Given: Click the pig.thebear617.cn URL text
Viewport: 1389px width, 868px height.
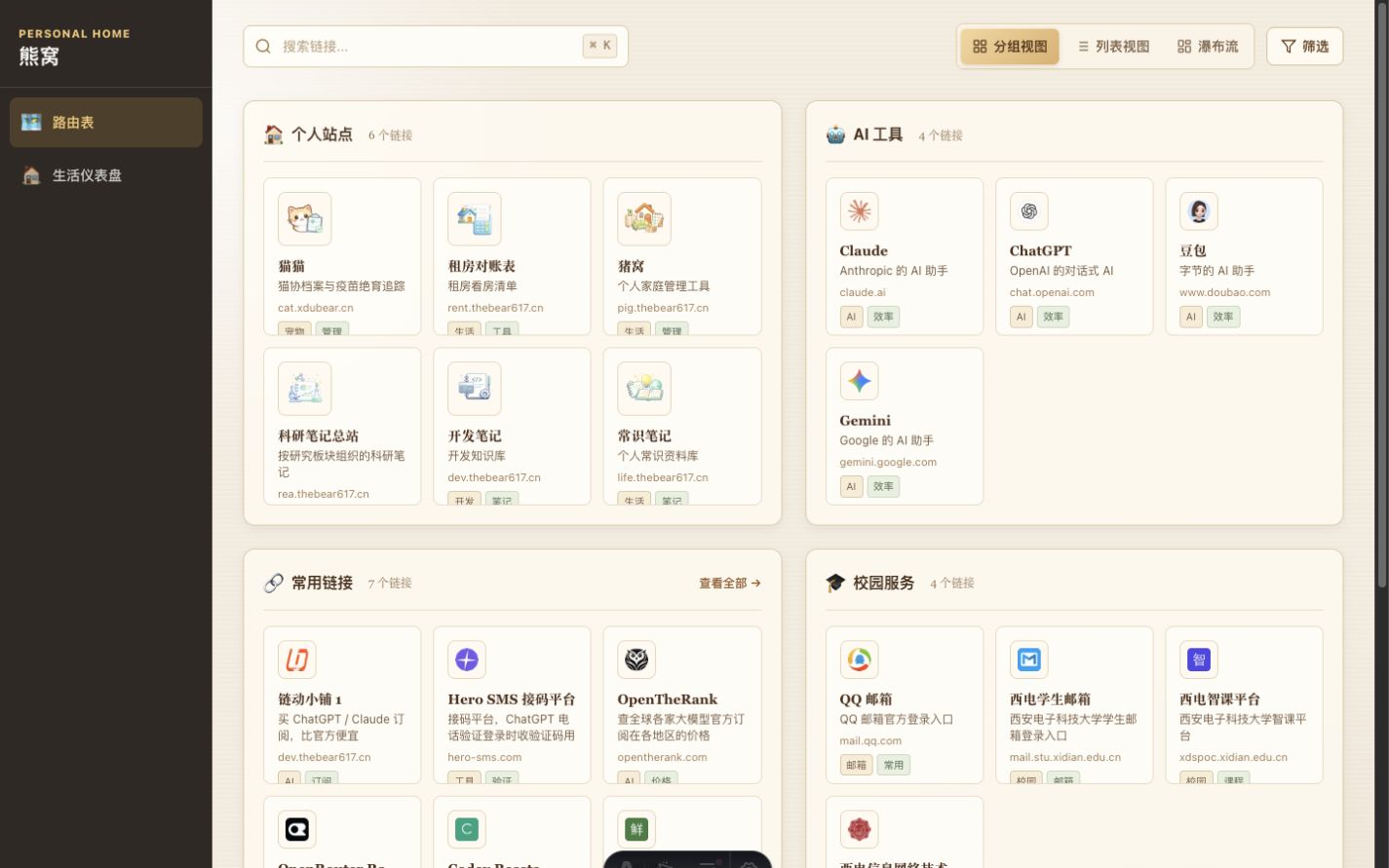Looking at the screenshot, I should (x=663, y=308).
